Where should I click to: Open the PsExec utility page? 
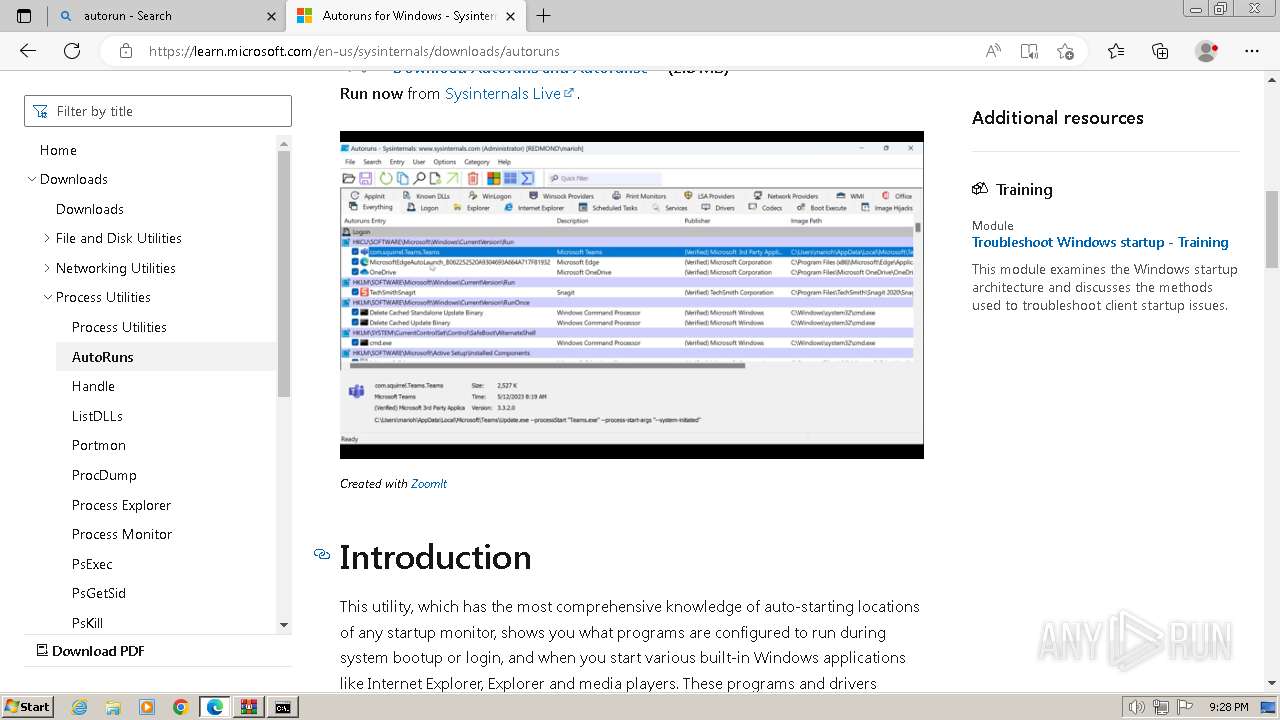click(92, 564)
